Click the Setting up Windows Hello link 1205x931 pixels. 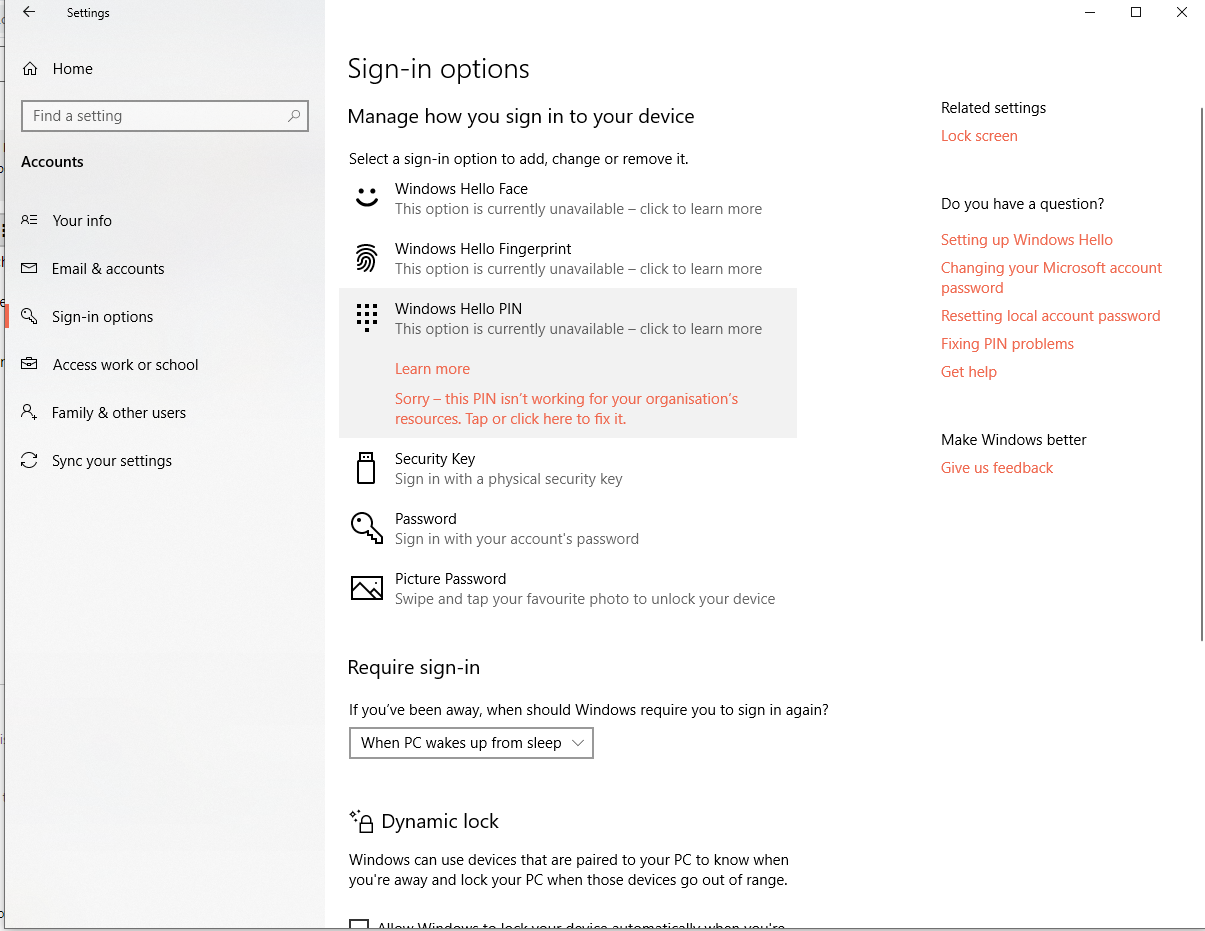(1027, 239)
